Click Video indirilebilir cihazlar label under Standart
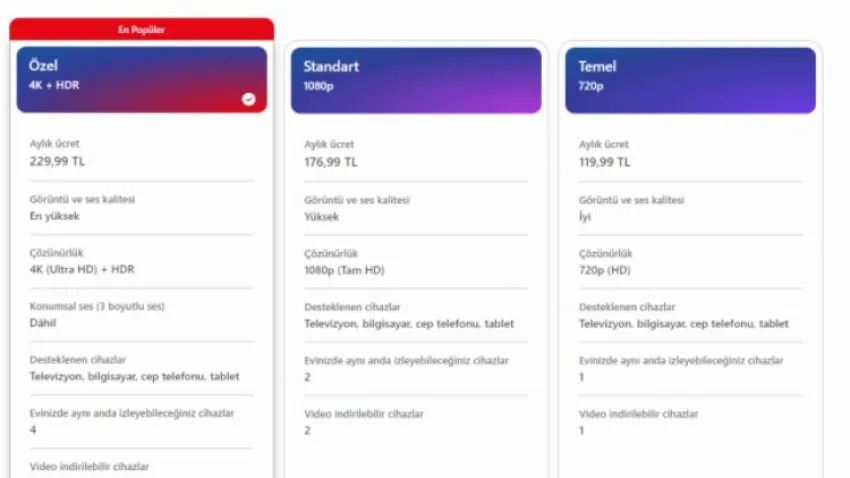Image resolution: width=850 pixels, height=478 pixels. tap(363, 414)
